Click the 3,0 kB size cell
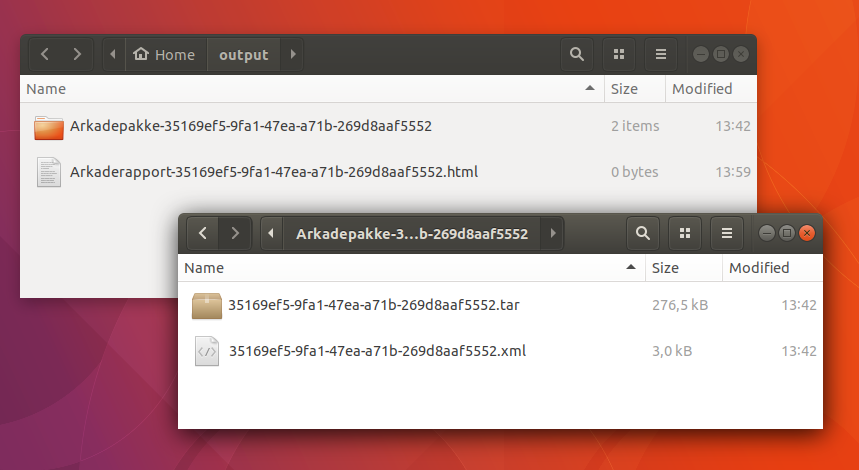Screen dimensions: 859x470 [x=672, y=351]
